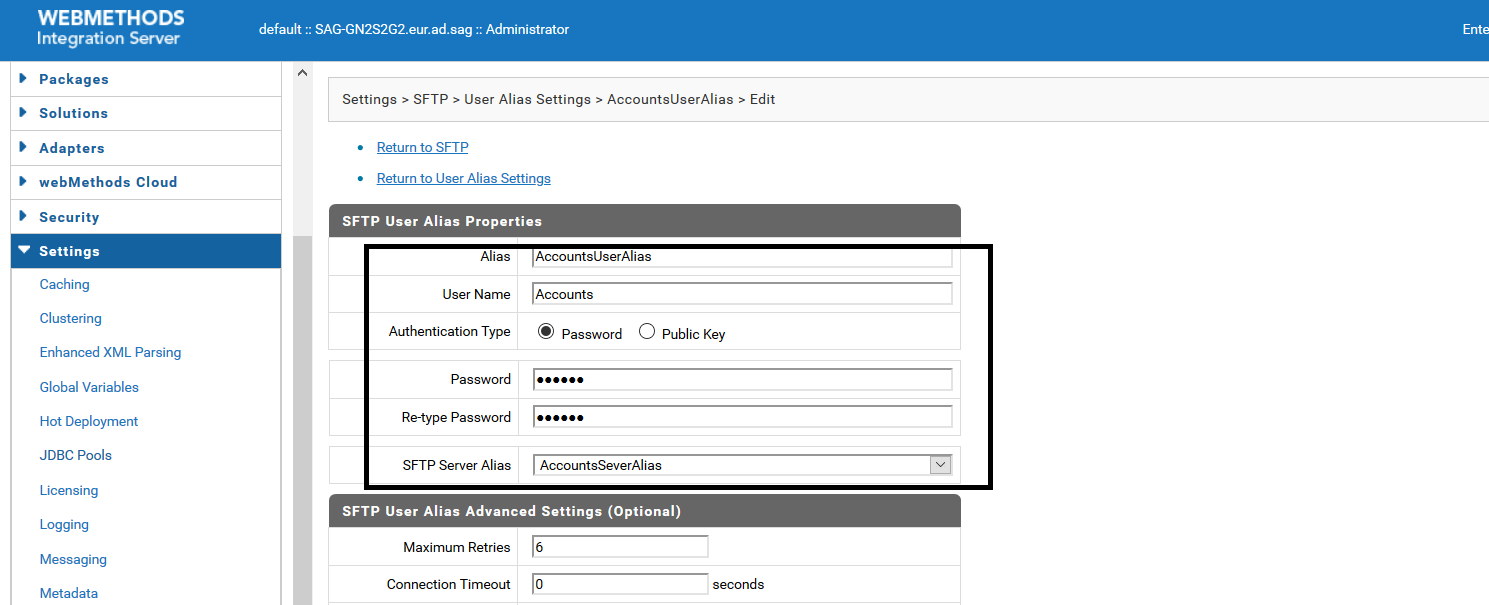Image resolution: width=1489 pixels, height=605 pixels.
Task: Focus the Re-type Password field
Action: coord(742,417)
